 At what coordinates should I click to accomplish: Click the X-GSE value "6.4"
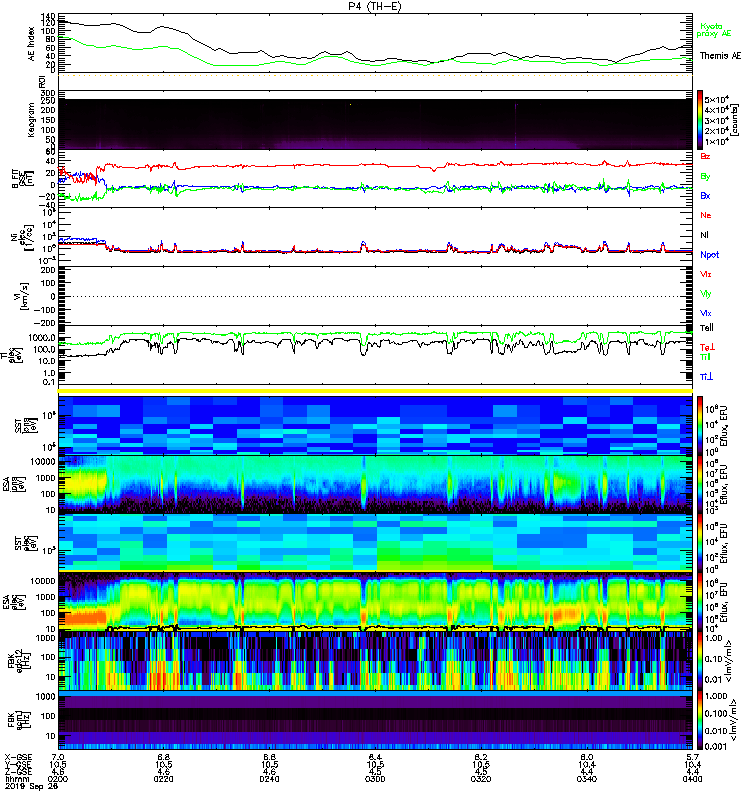(x=375, y=757)
